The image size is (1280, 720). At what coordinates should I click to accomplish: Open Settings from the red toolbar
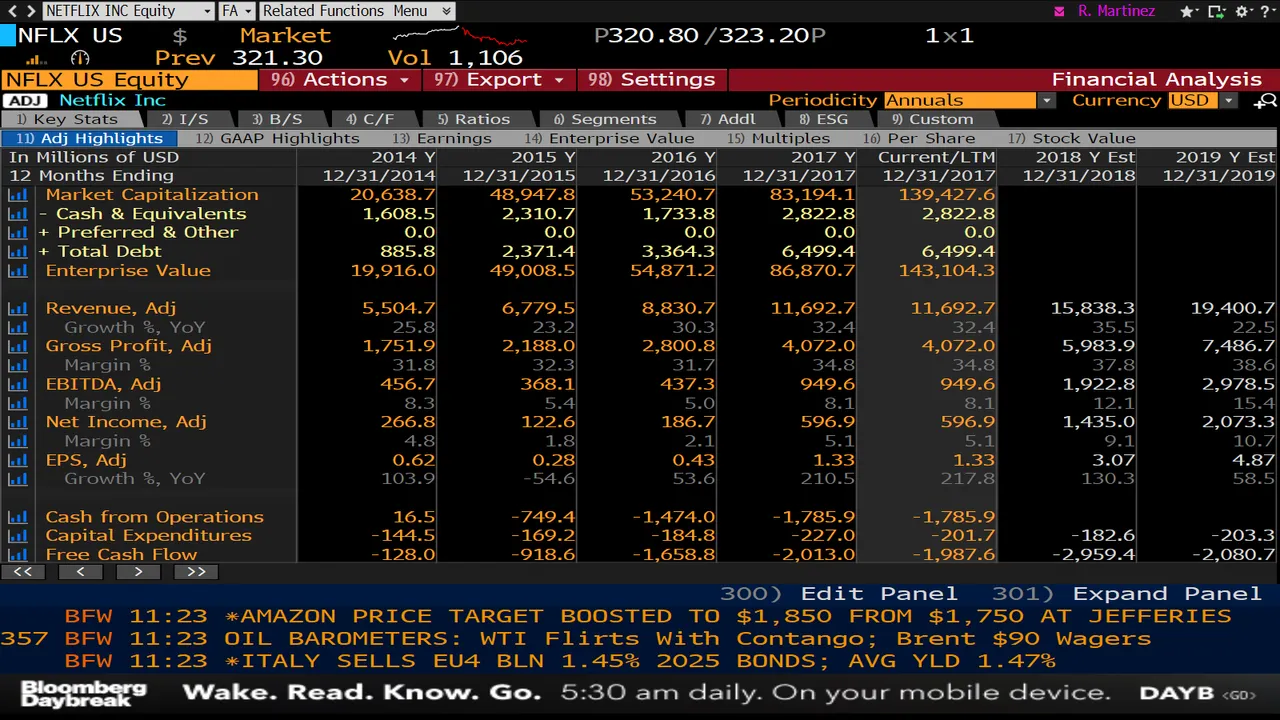pos(651,80)
